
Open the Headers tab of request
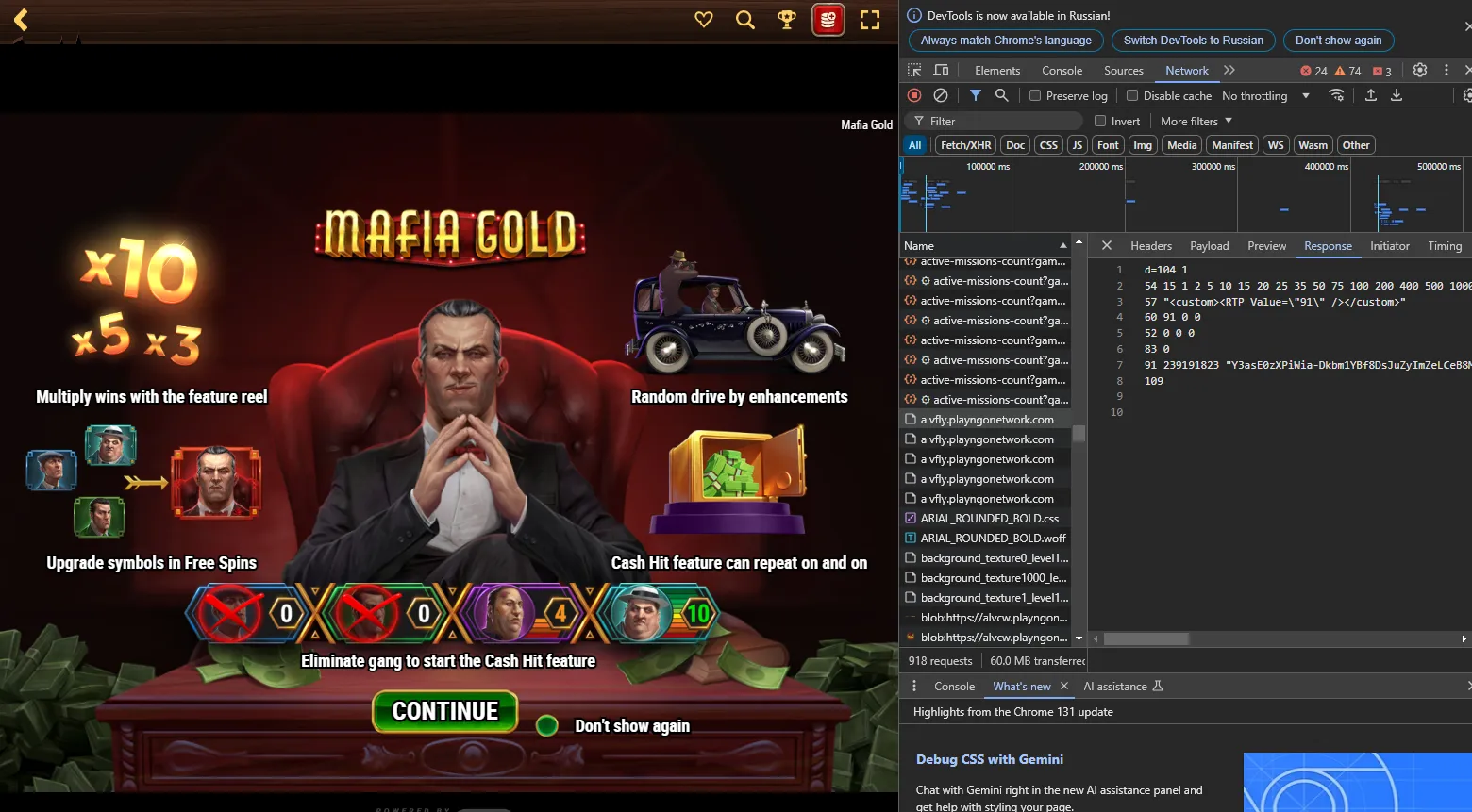[x=1151, y=245]
